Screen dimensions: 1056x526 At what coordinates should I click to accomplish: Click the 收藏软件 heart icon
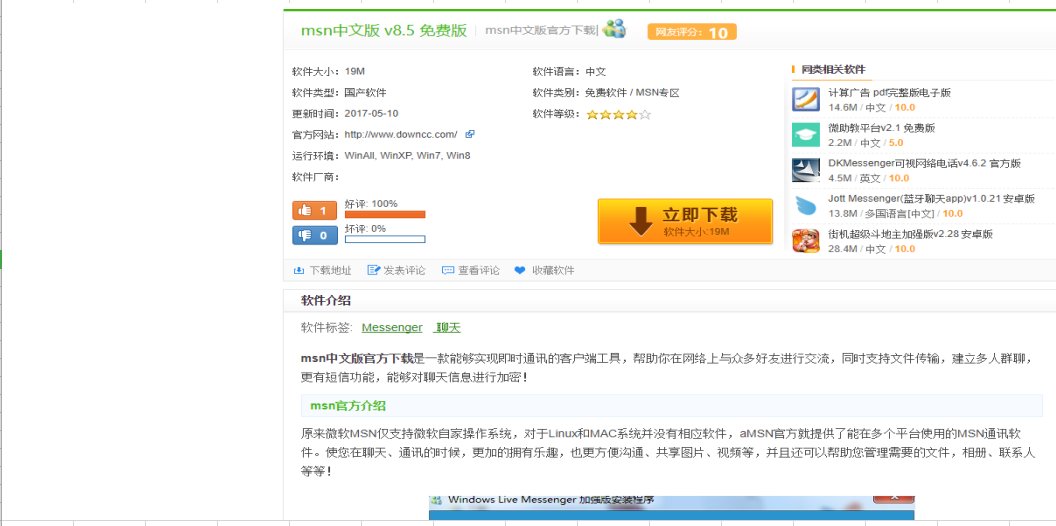pos(520,271)
